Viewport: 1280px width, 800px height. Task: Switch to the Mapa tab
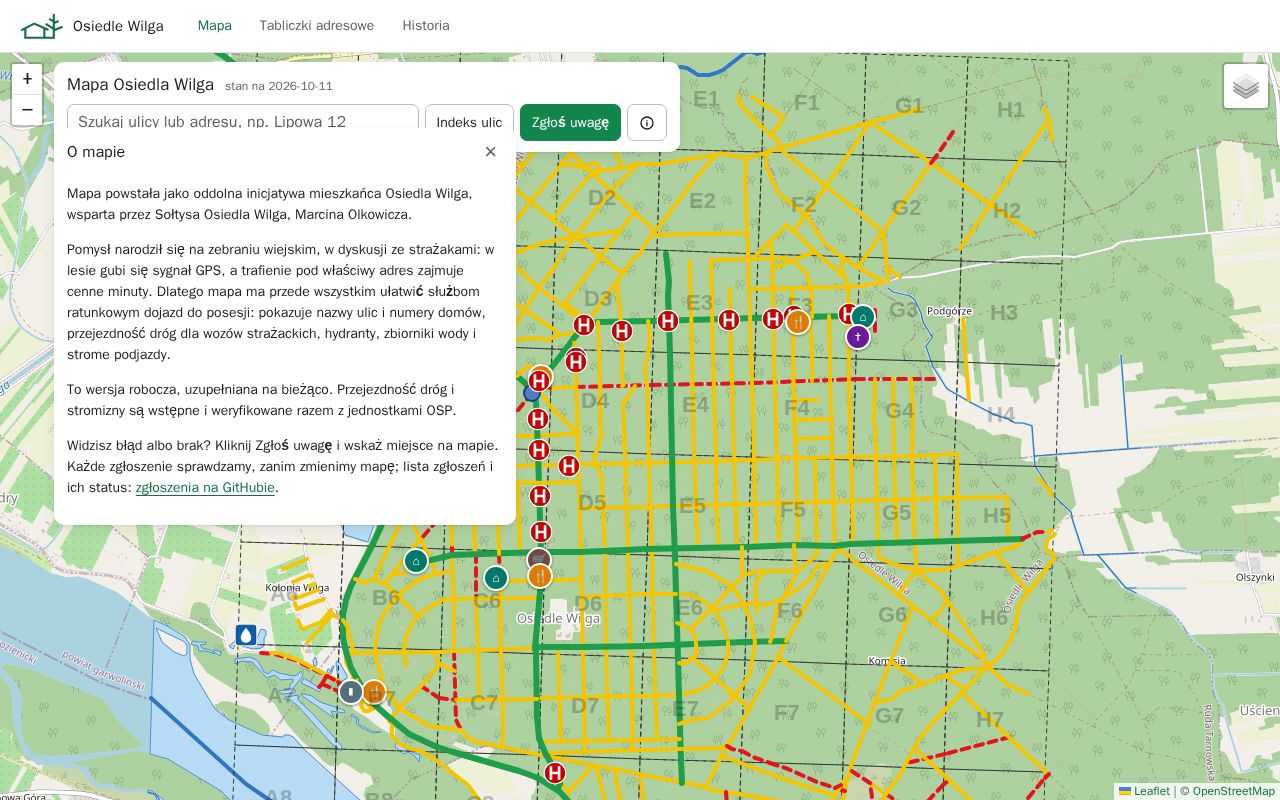(x=215, y=26)
